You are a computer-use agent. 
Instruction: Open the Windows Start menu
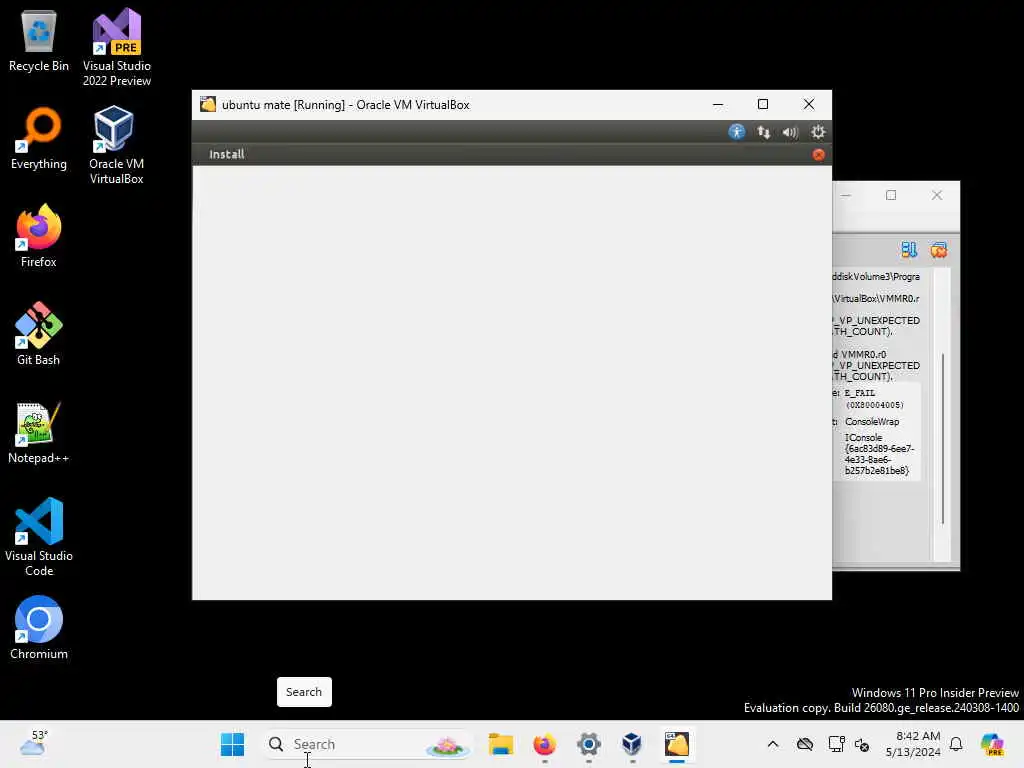pos(232,744)
